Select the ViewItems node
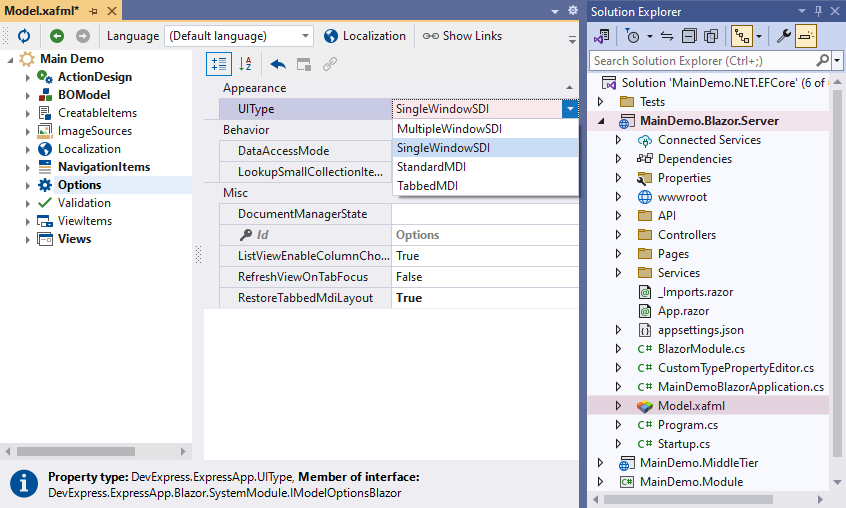This screenshot has height=508, width=846. pyautogui.click(x=85, y=221)
